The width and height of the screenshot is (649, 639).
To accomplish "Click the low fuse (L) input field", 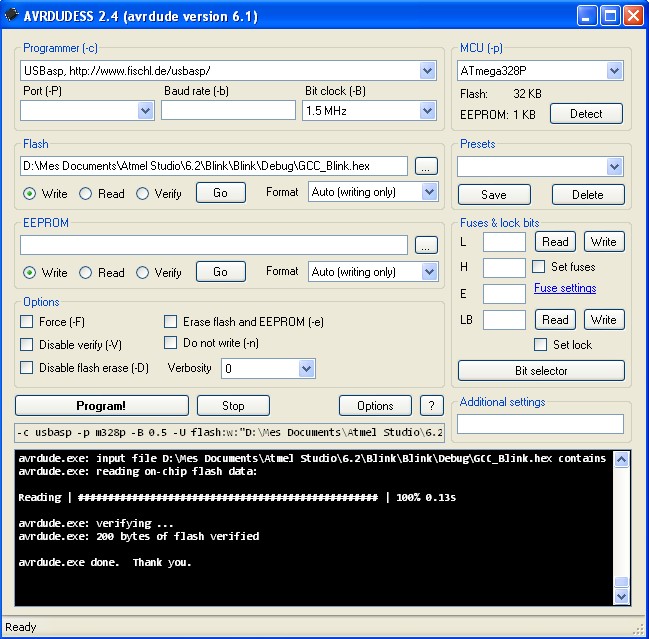I will coord(504,241).
